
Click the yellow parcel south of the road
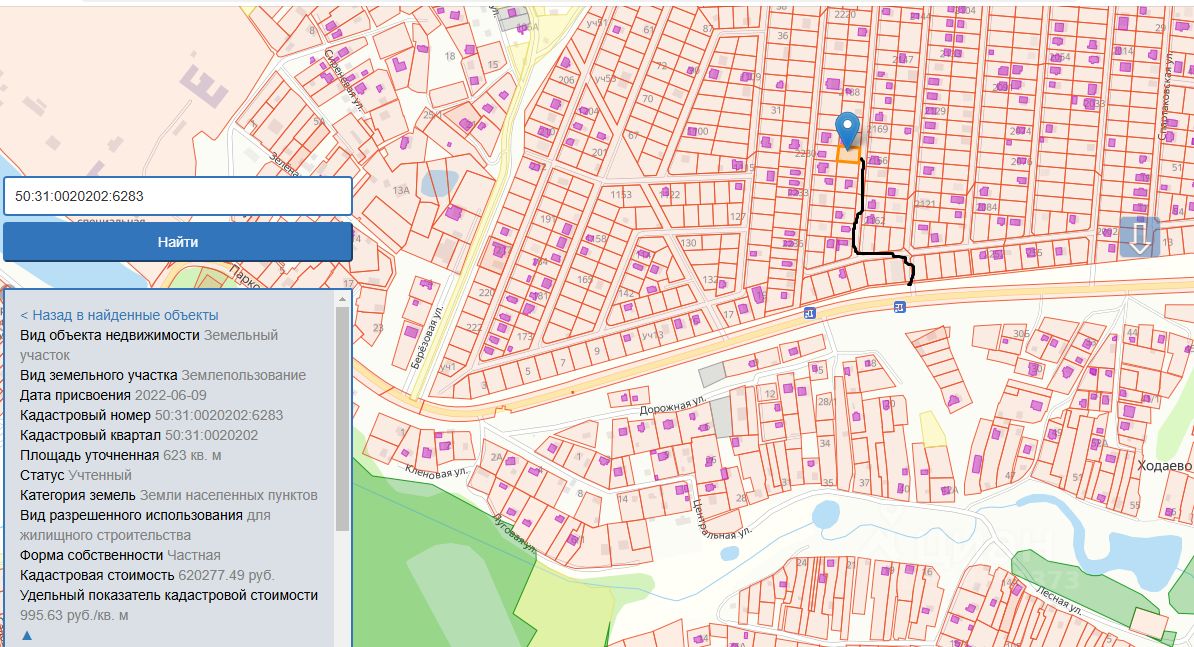[933, 430]
